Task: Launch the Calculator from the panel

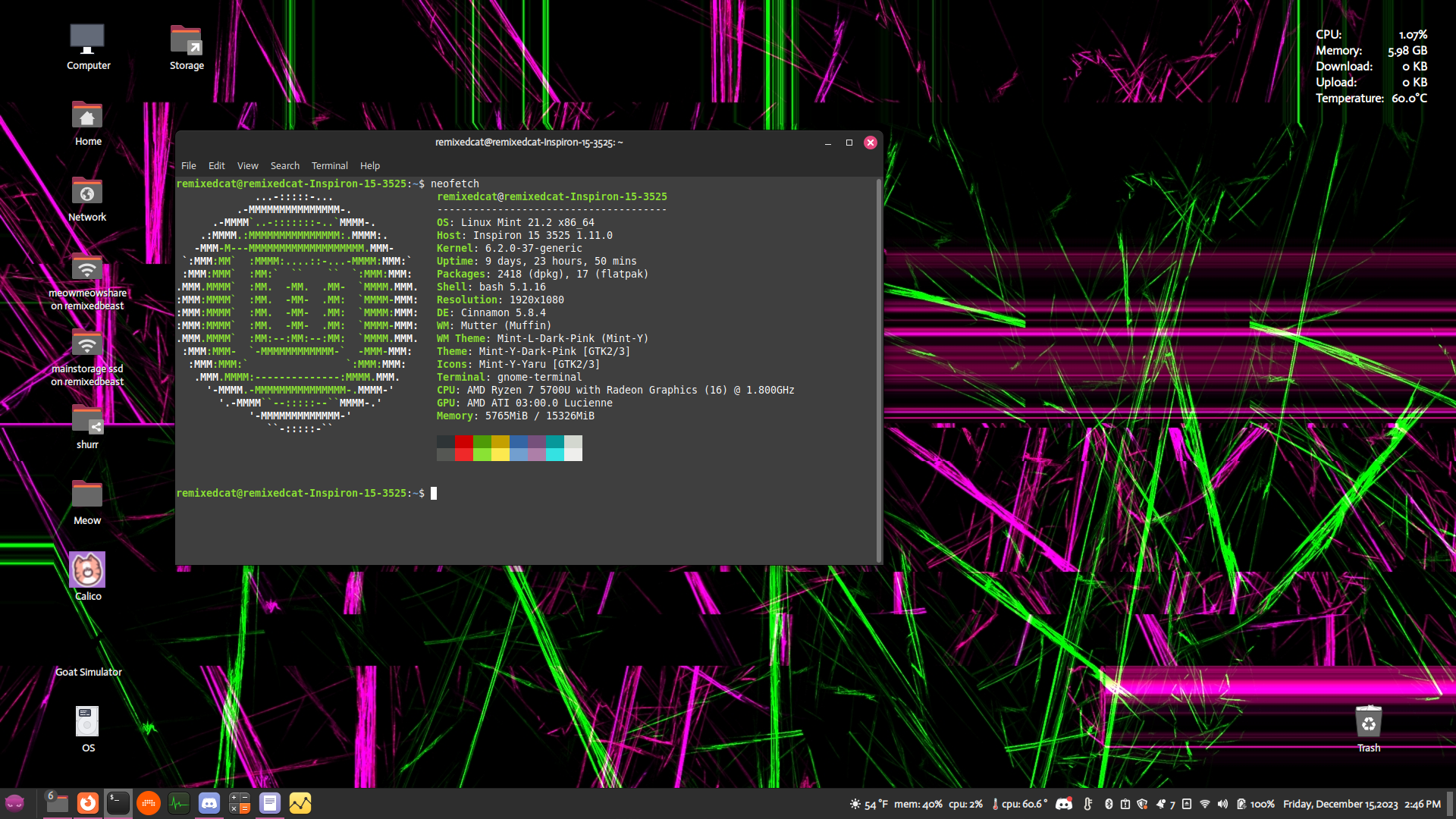Action: (240, 803)
